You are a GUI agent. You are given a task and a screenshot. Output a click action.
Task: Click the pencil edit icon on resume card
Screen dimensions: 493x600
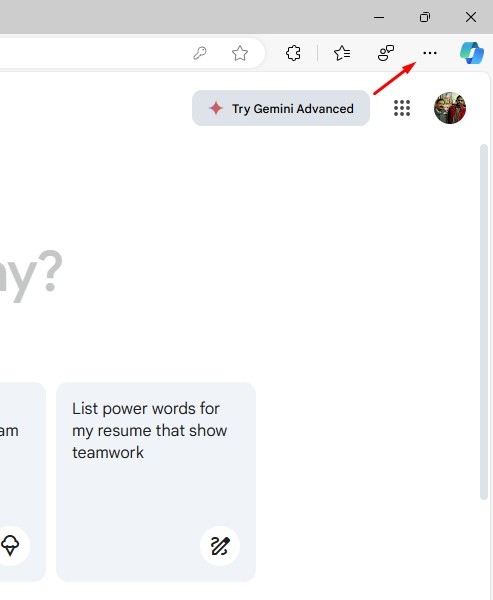(220, 546)
